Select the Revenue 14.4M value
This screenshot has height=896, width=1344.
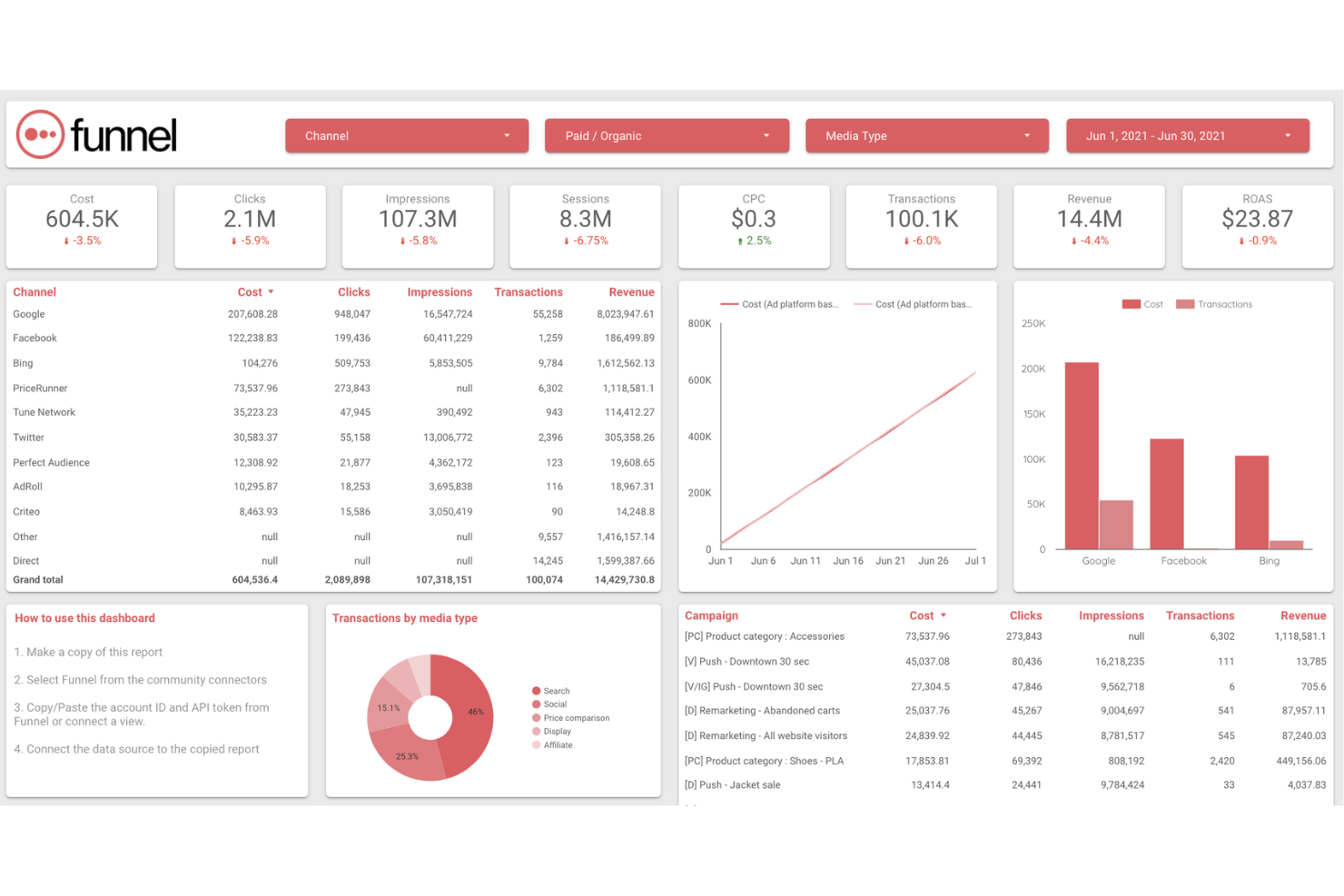tap(1090, 219)
